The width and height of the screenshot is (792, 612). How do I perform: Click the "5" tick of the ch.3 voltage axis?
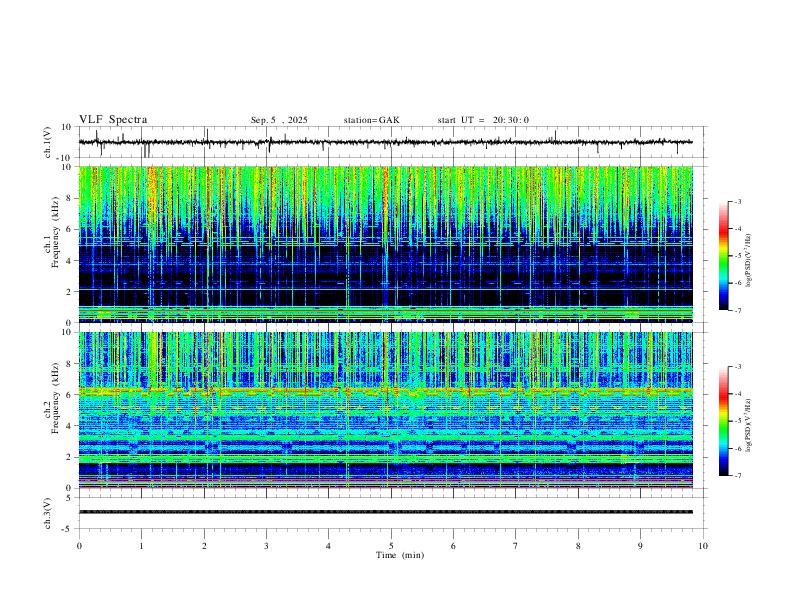[x=70, y=498]
